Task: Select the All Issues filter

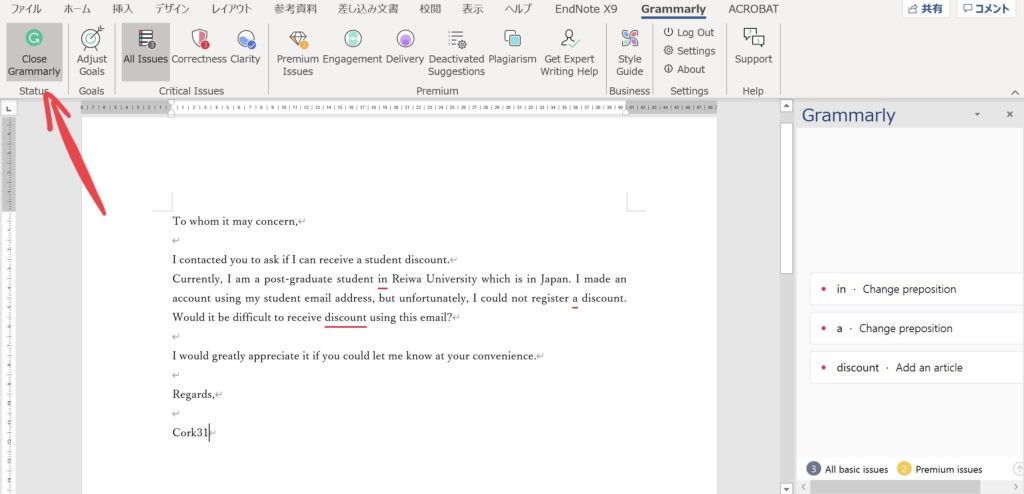Action: coord(146,52)
